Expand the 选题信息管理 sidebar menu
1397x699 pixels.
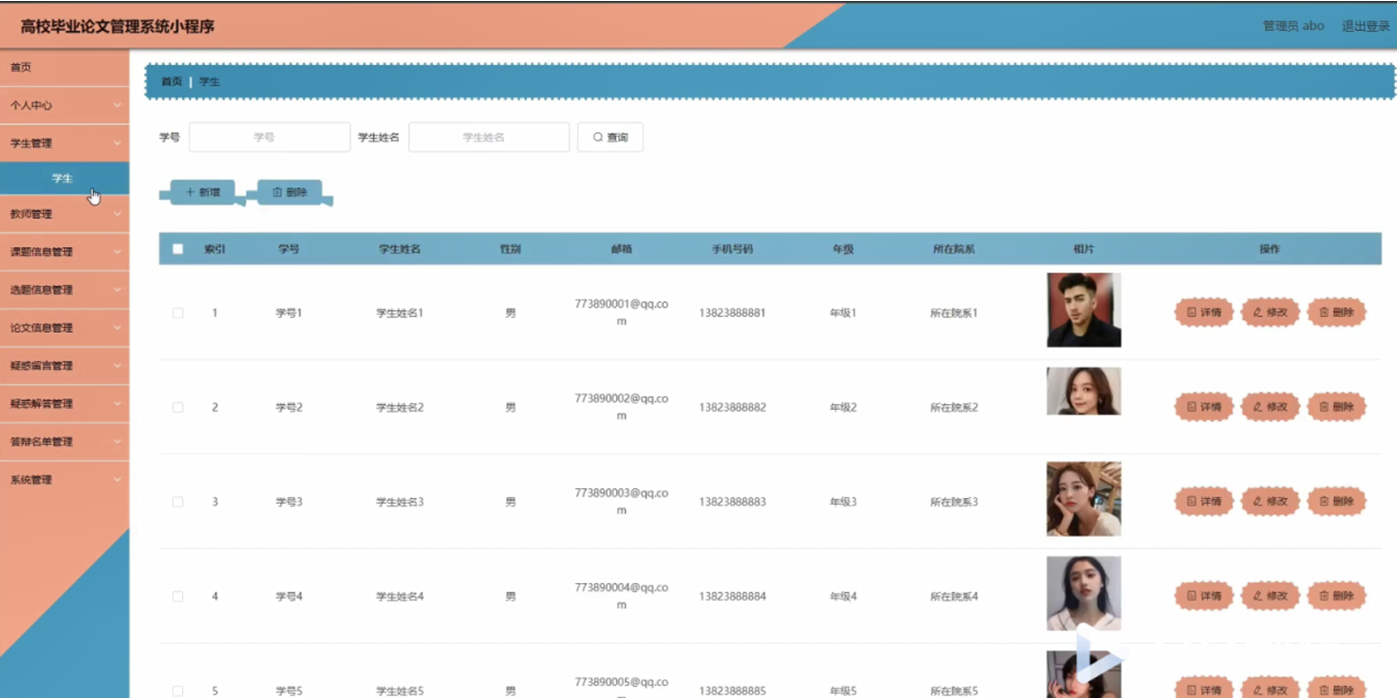click(64, 290)
